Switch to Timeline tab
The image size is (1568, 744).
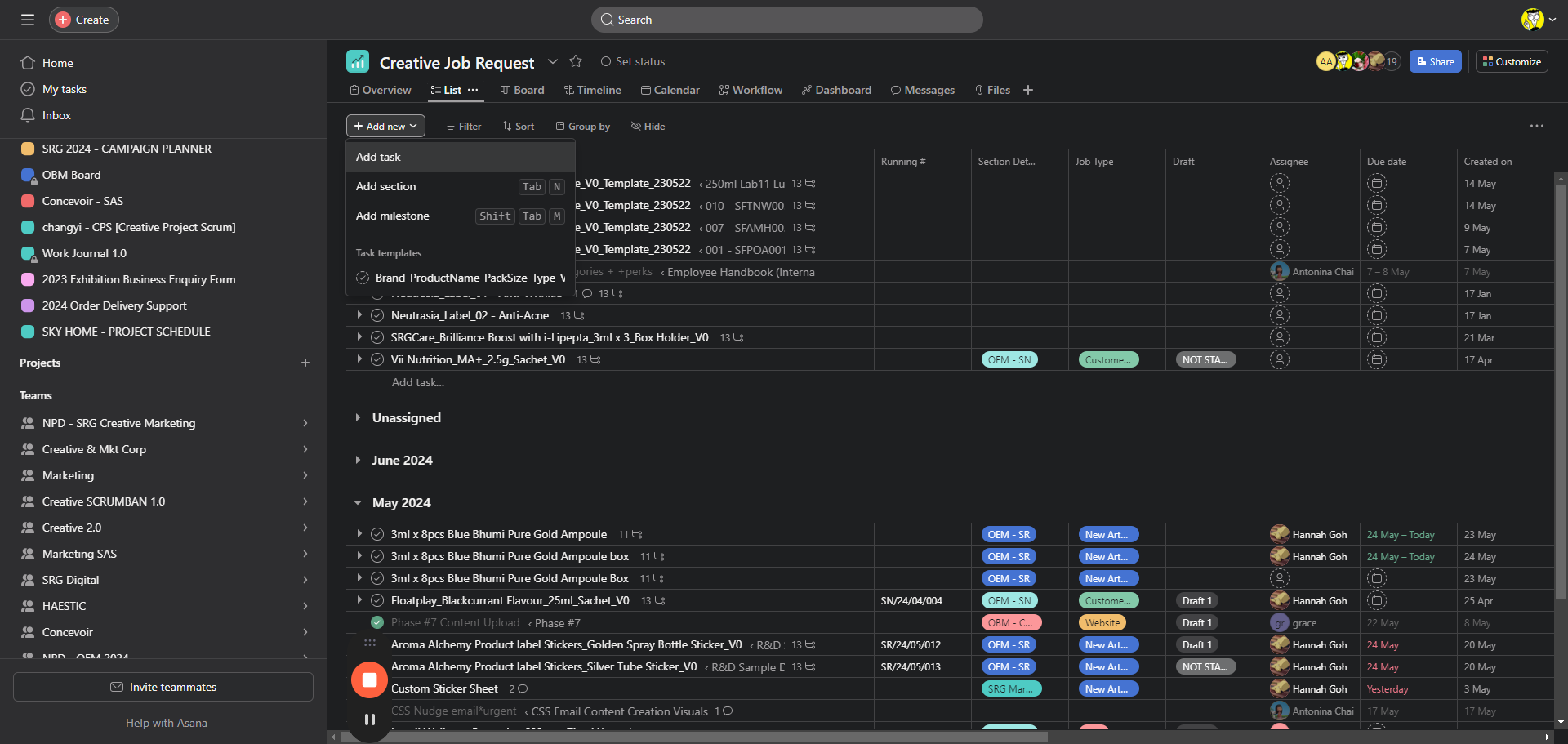(592, 90)
